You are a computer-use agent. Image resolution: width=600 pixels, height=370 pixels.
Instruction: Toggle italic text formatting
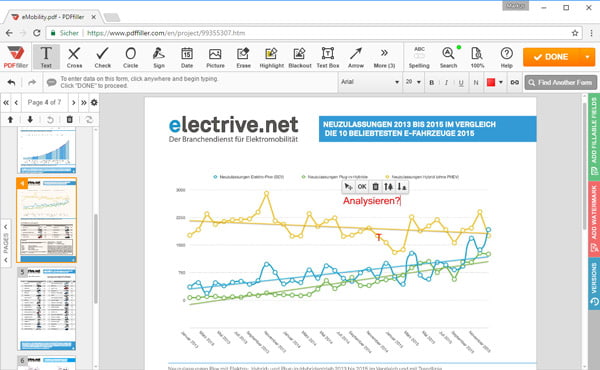[446, 82]
